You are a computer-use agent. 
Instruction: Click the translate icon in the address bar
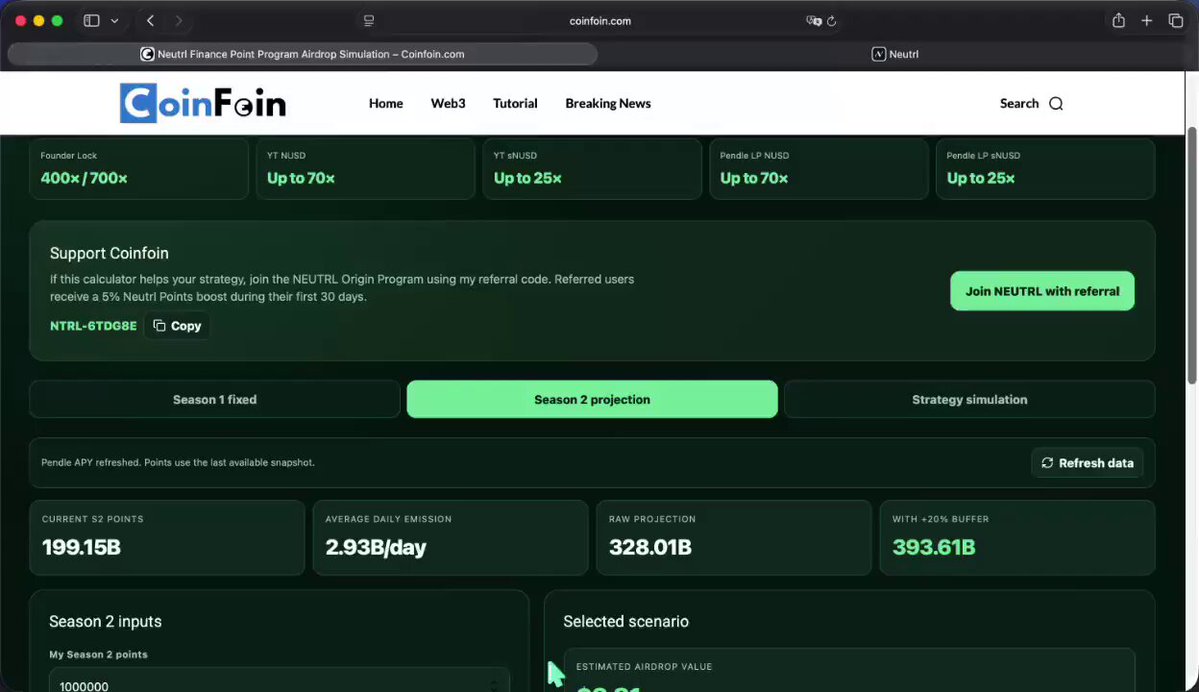[x=814, y=21]
